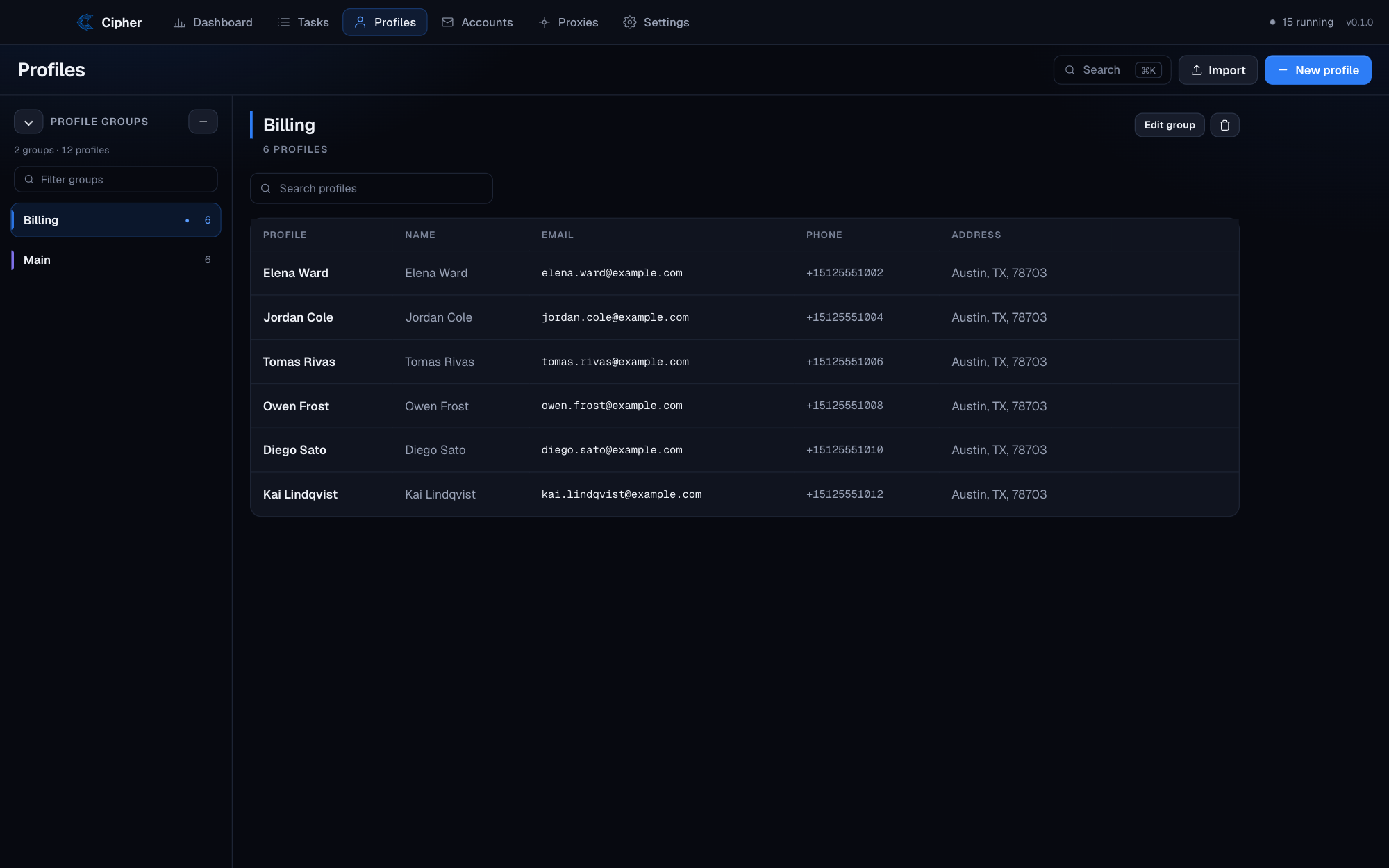Click phone number +15125551008
1389x868 pixels.
coord(845,406)
